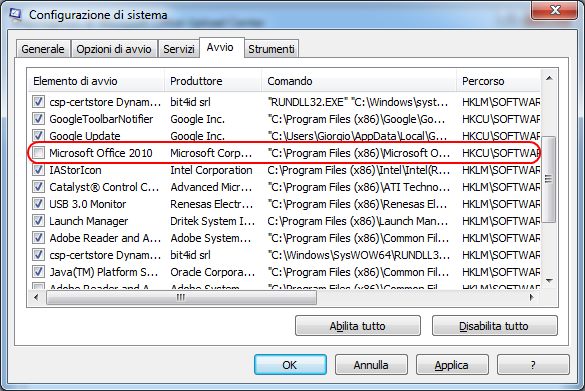Select the Google Update item name
The image size is (585, 391).
85,136
